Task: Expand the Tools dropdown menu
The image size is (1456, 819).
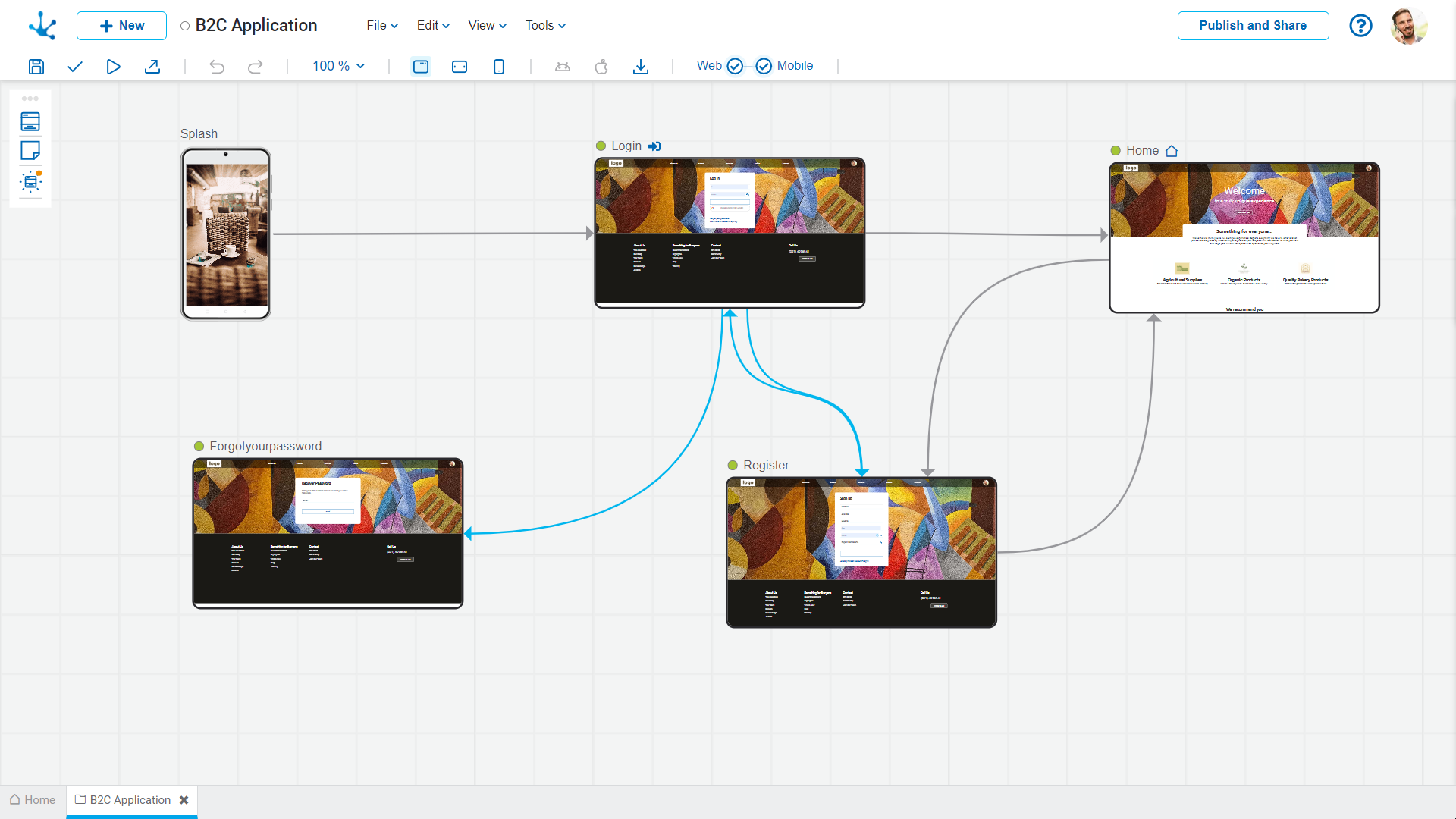Action: point(545,26)
